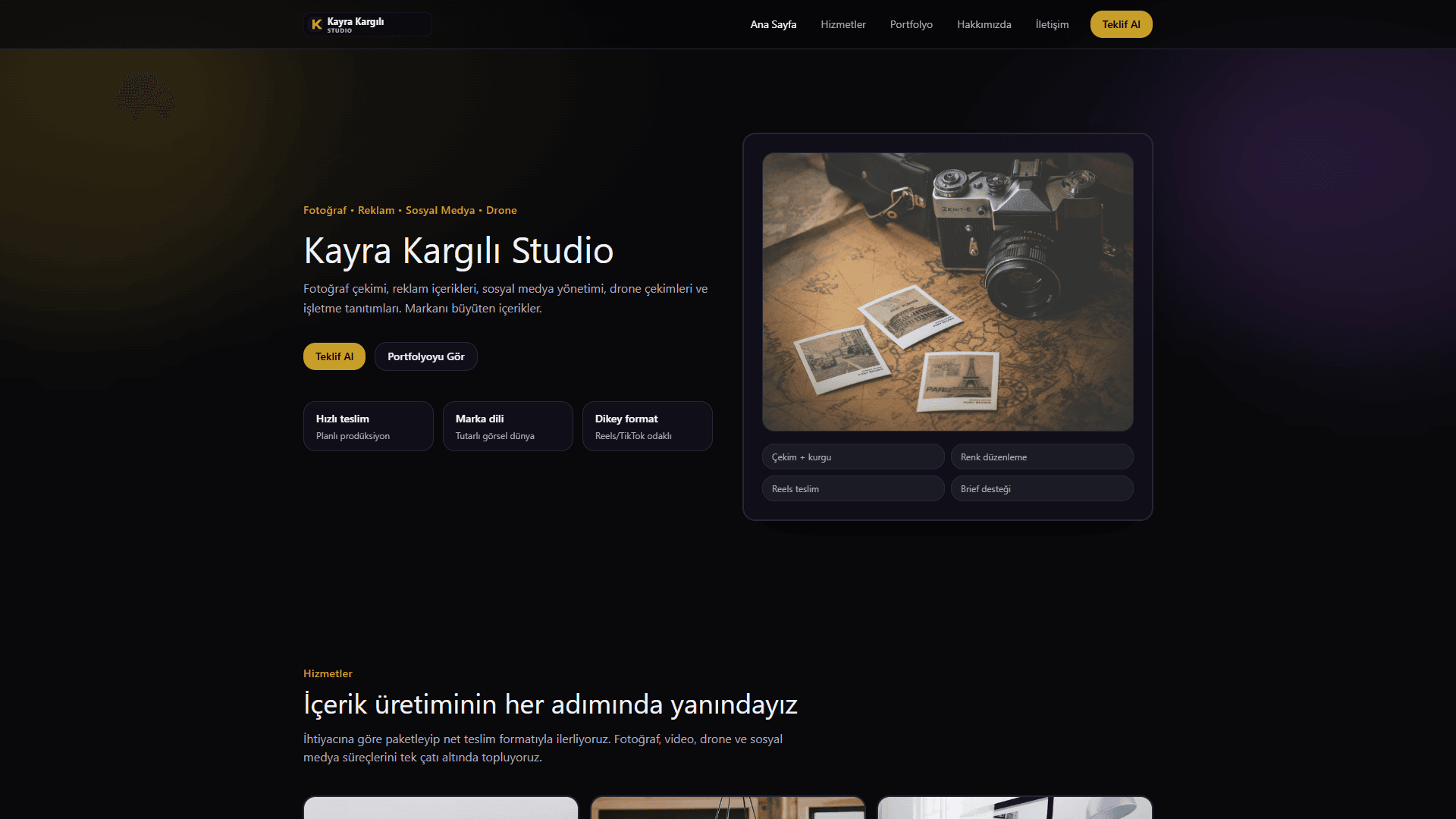Select Ana Sayfa in the navigation bar

click(x=773, y=24)
